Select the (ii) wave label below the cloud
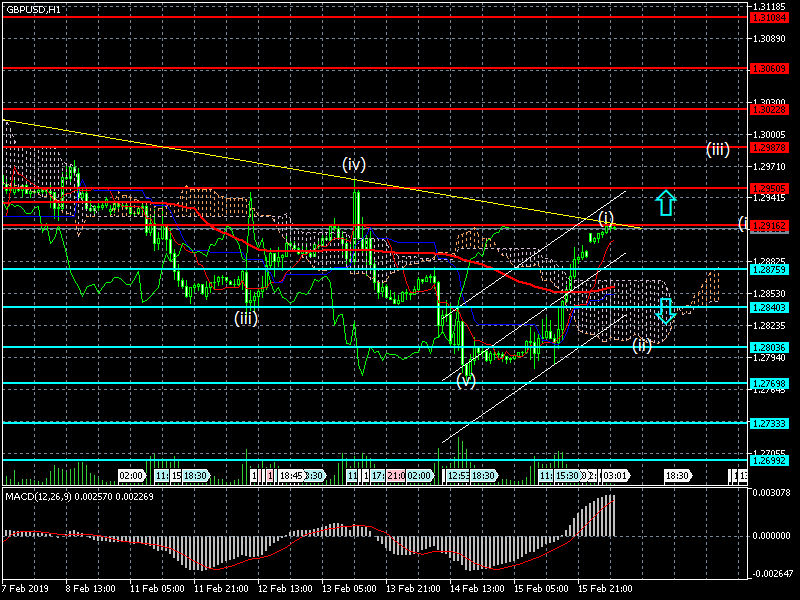The image size is (800, 600). point(641,345)
